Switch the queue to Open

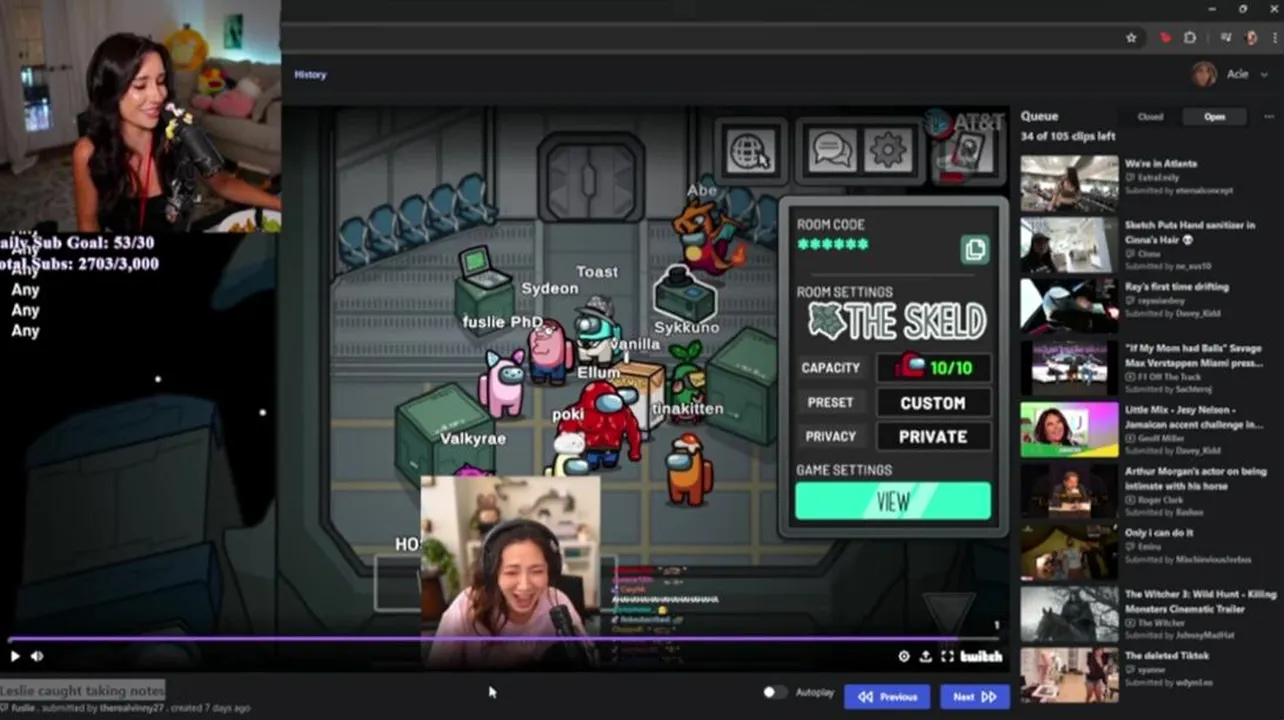[x=1214, y=117]
